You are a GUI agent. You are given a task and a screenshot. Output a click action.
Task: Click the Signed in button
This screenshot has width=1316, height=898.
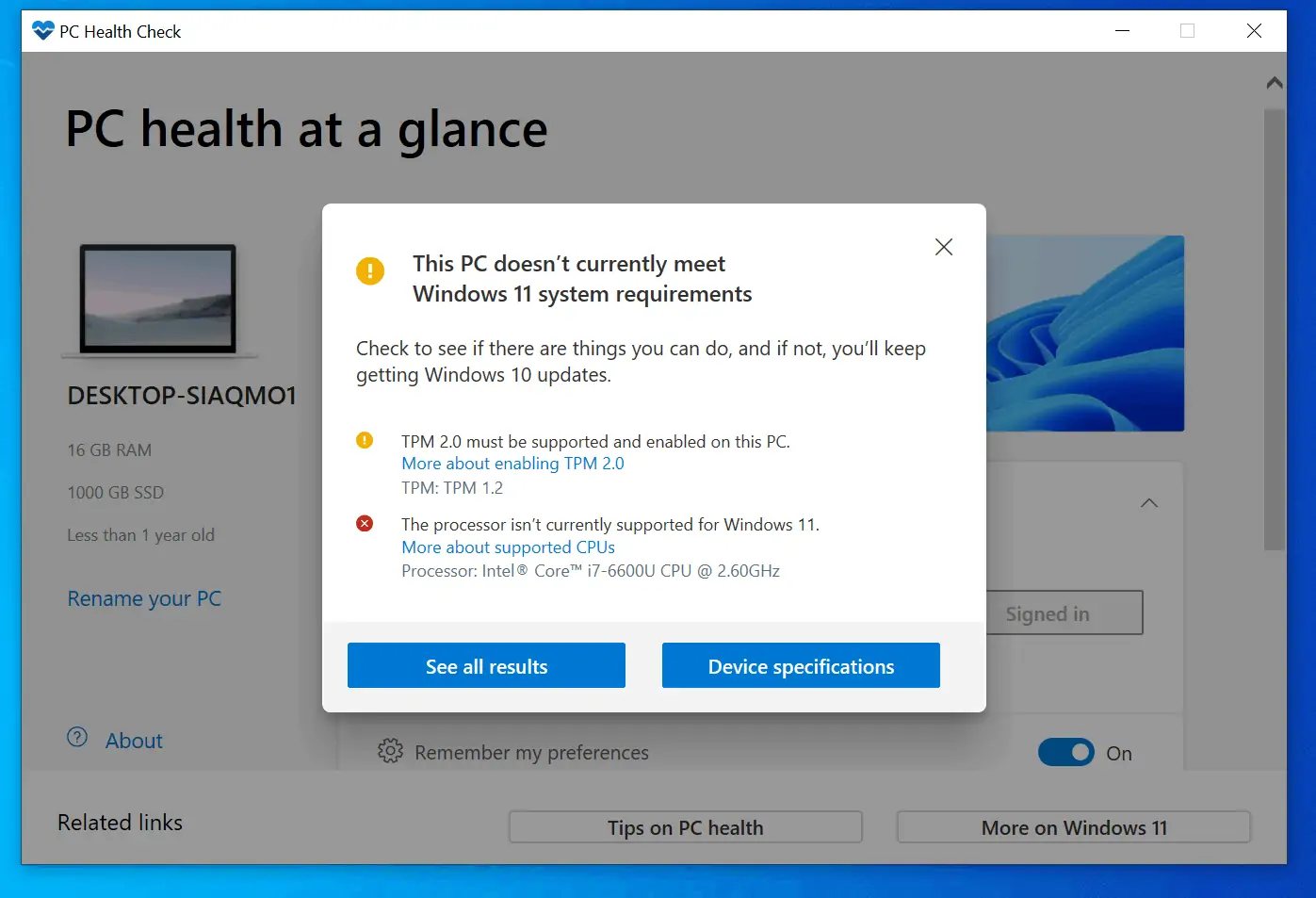[x=1064, y=613]
